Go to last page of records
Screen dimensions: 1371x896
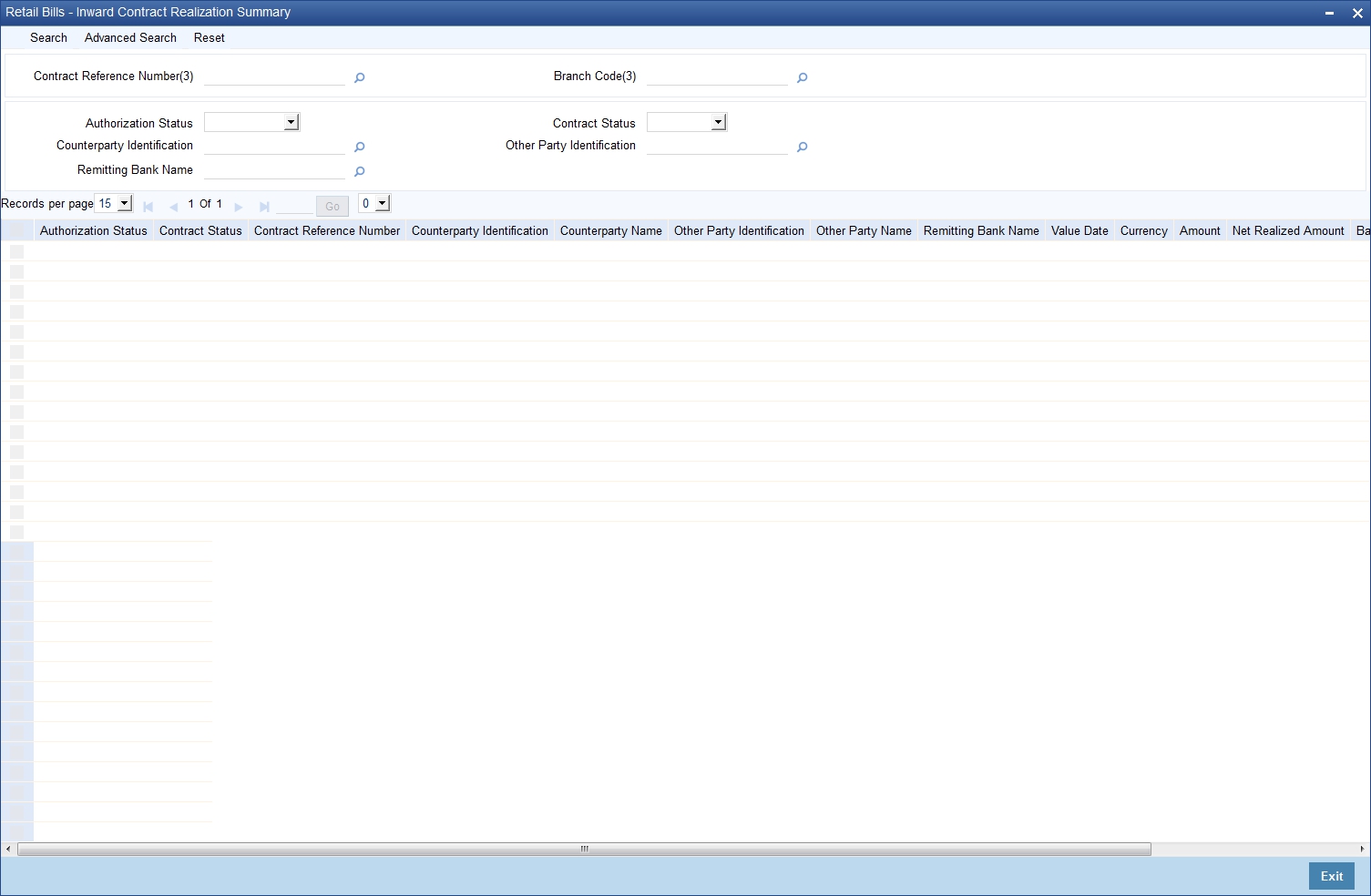pos(264,207)
